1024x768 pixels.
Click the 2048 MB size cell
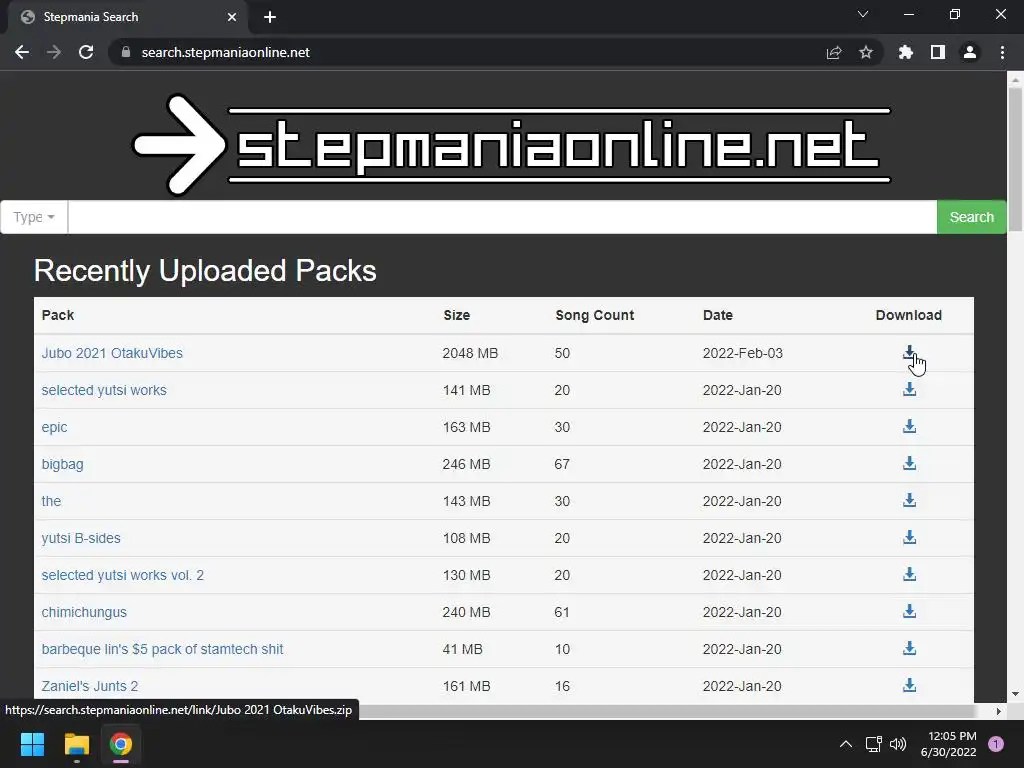[x=470, y=353]
